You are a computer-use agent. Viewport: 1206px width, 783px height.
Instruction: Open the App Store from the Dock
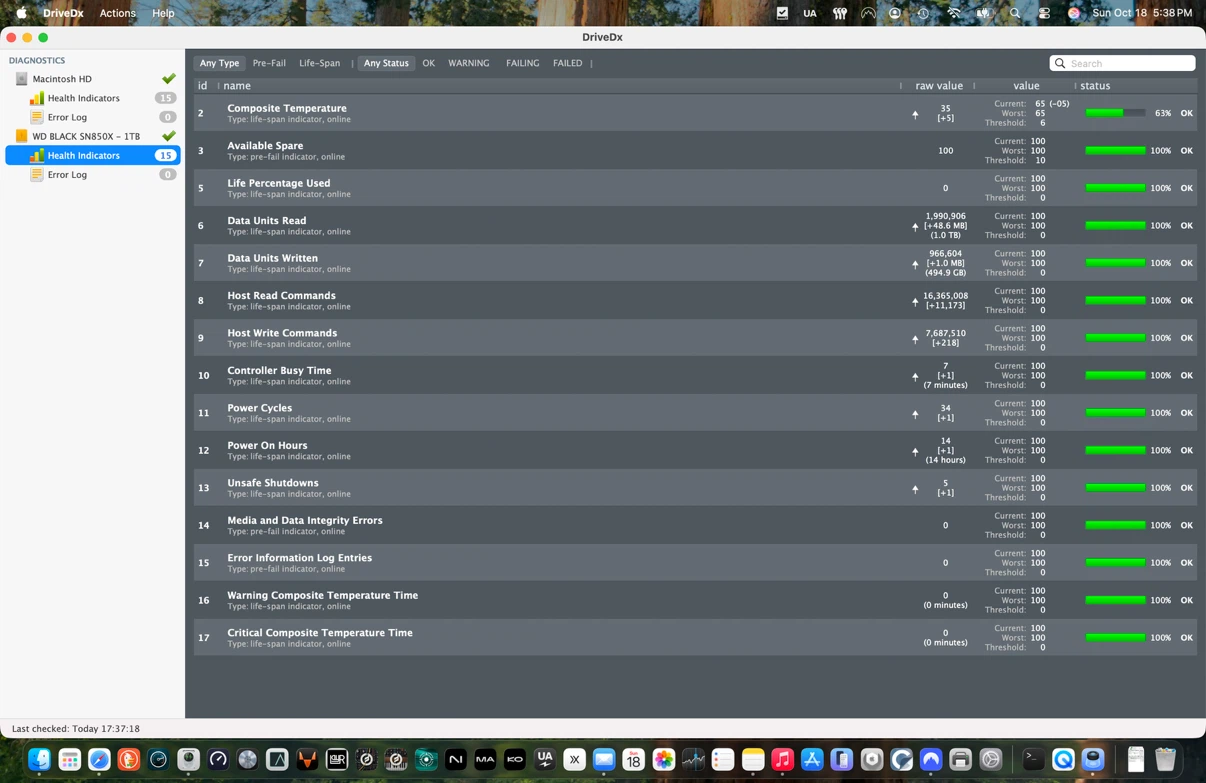tap(812, 760)
